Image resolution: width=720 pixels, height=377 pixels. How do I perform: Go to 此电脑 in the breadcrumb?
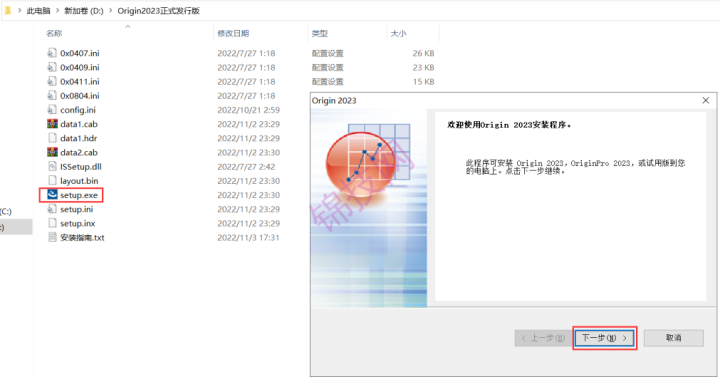[39, 11]
